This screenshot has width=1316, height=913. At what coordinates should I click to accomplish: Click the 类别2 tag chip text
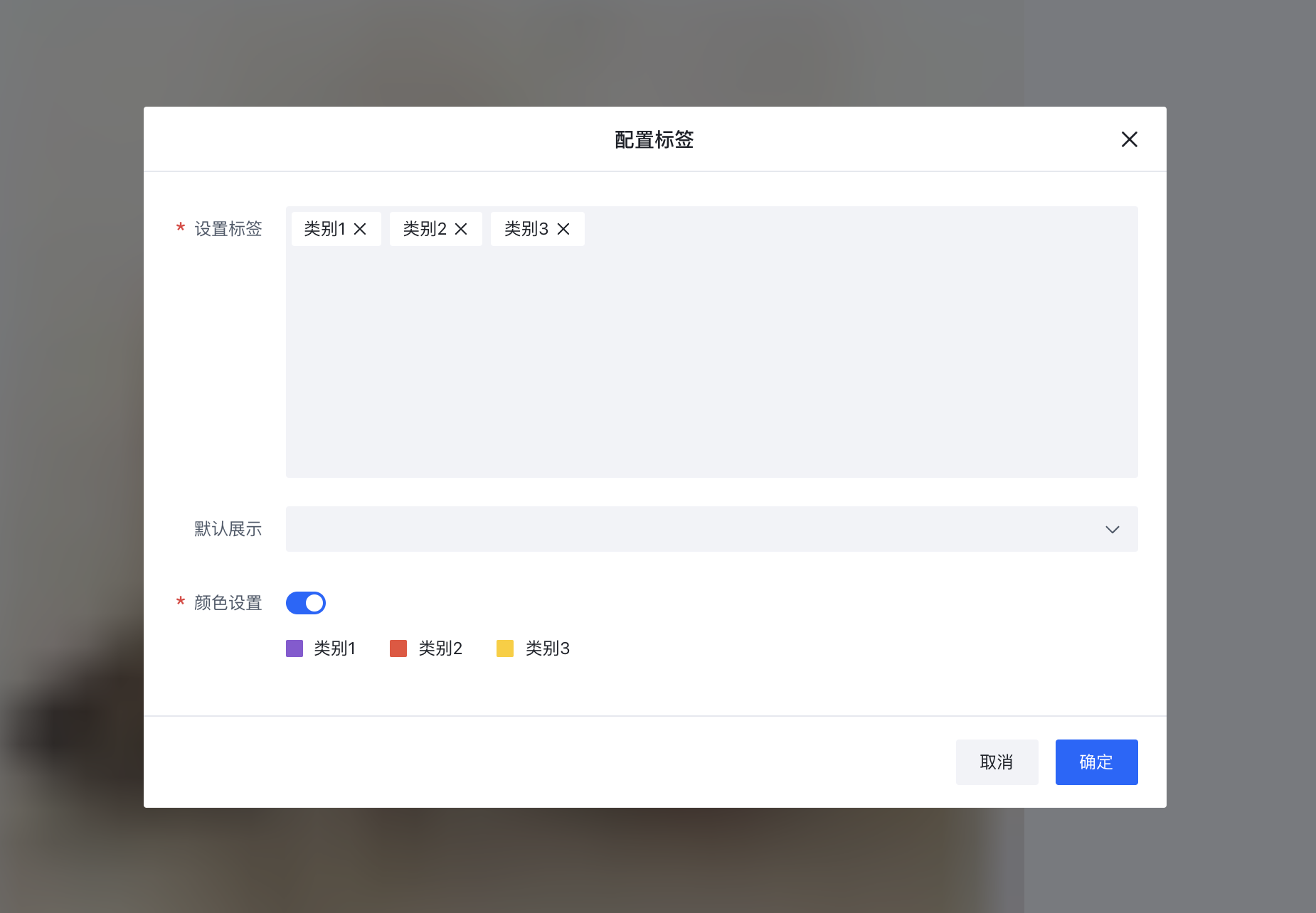click(425, 229)
